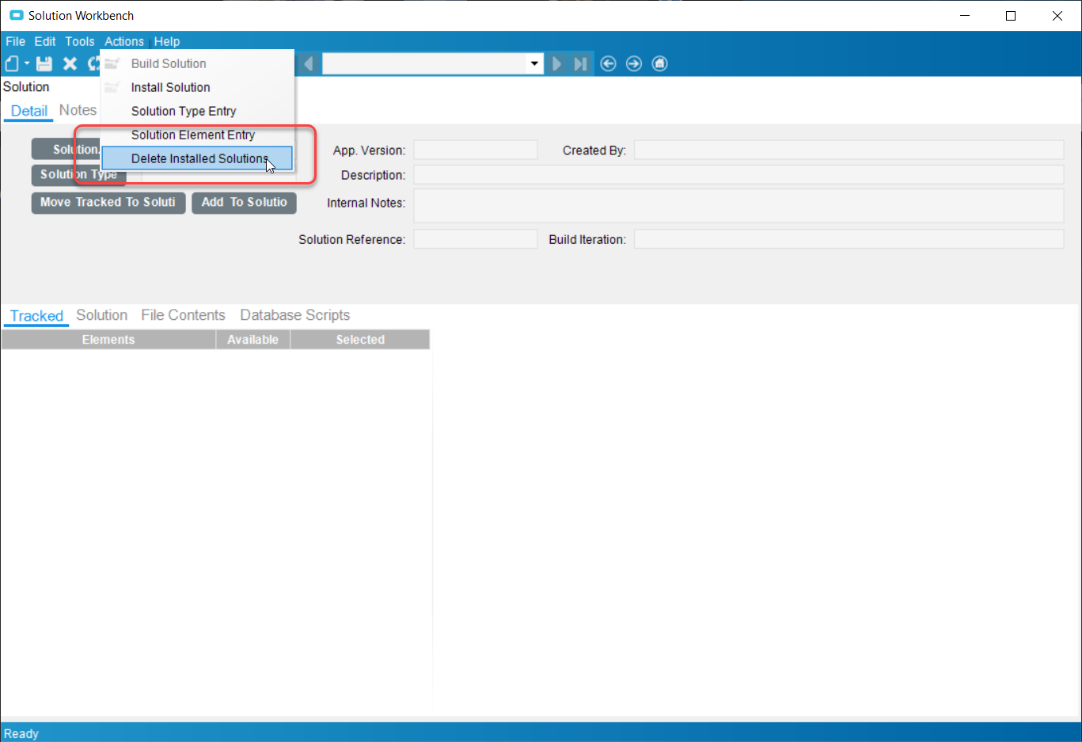Click the Delete X toolbar icon
1082x742 pixels.
pyautogui.click(x=70, y=64)
